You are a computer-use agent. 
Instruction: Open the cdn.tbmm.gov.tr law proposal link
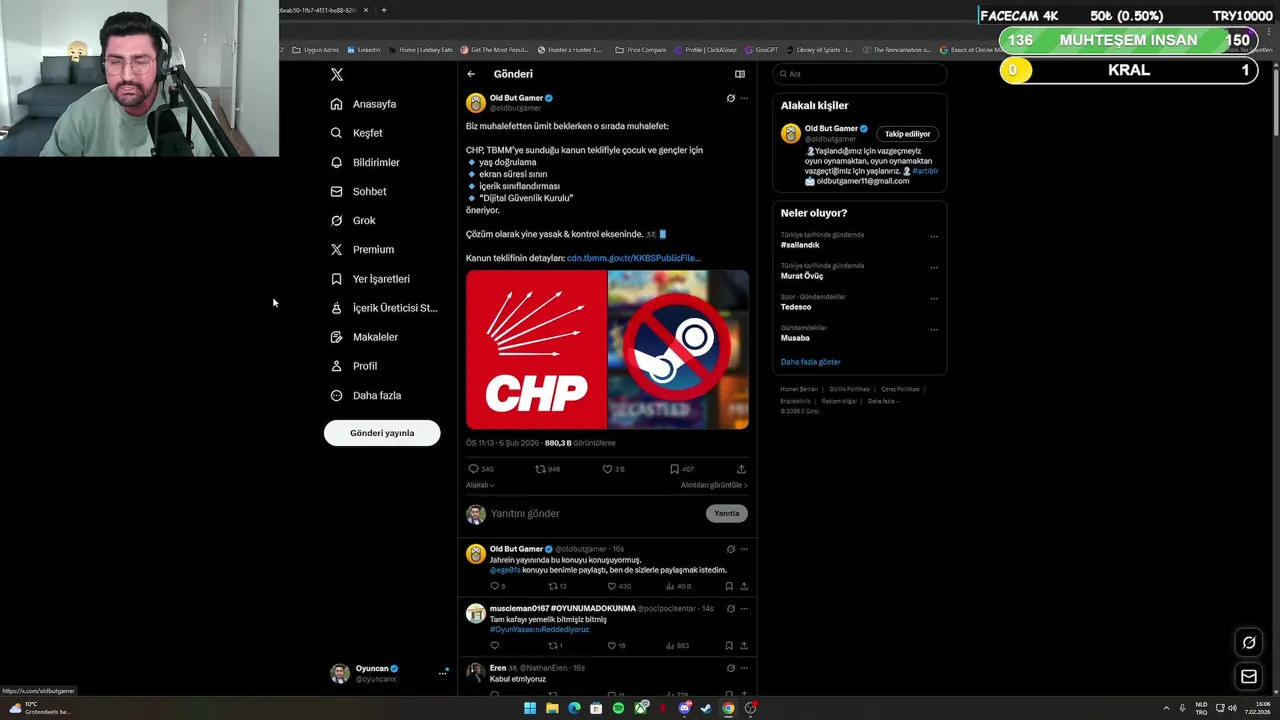point(634,258)
